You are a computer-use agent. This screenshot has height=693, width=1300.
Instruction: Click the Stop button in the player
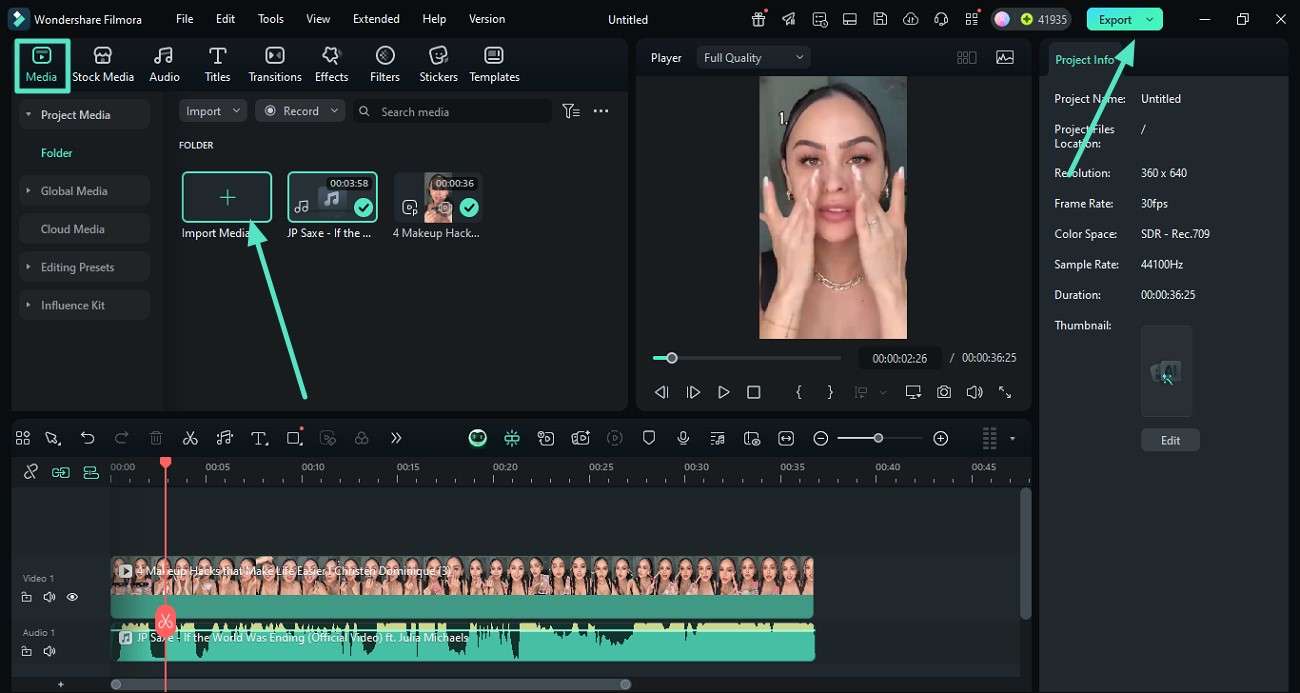[x=754, y=393]
